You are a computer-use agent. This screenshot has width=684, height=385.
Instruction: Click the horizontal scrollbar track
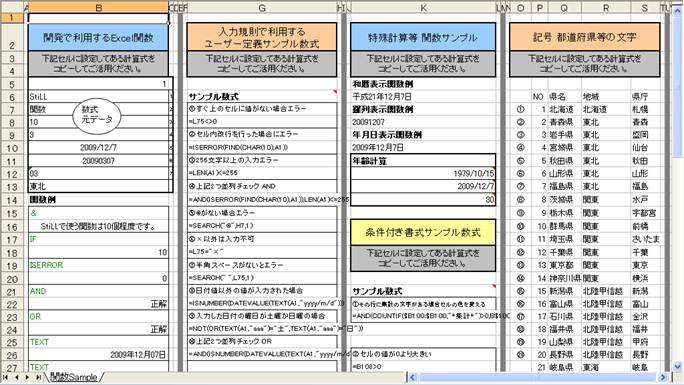point(537,377)
